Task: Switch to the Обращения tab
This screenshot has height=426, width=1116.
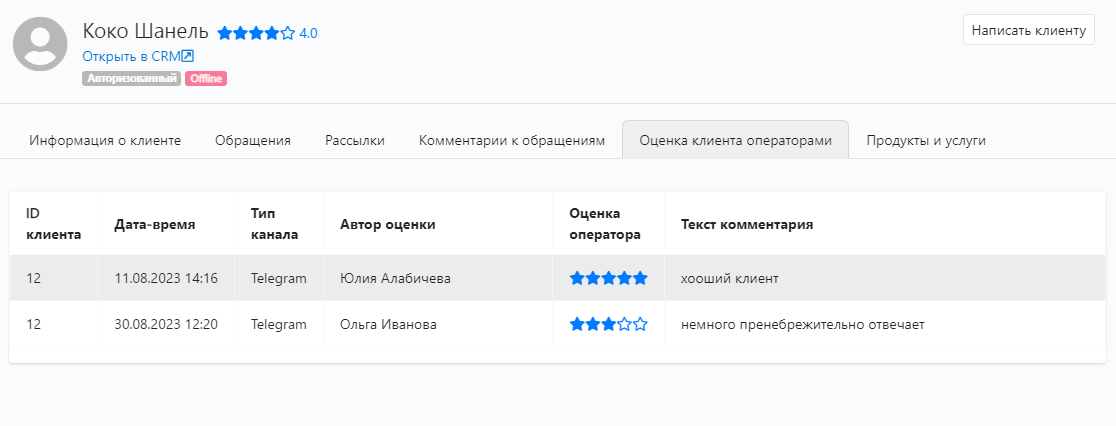Action: point(253,140)
